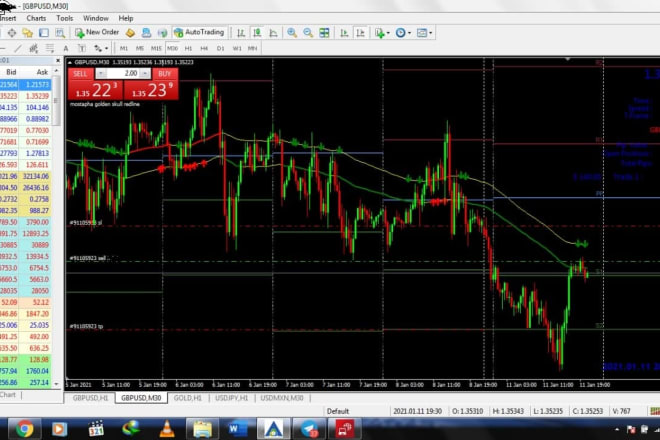Screen dimensions: 660x440
Task: Switch to candlestick chart display
Action: 257,33
